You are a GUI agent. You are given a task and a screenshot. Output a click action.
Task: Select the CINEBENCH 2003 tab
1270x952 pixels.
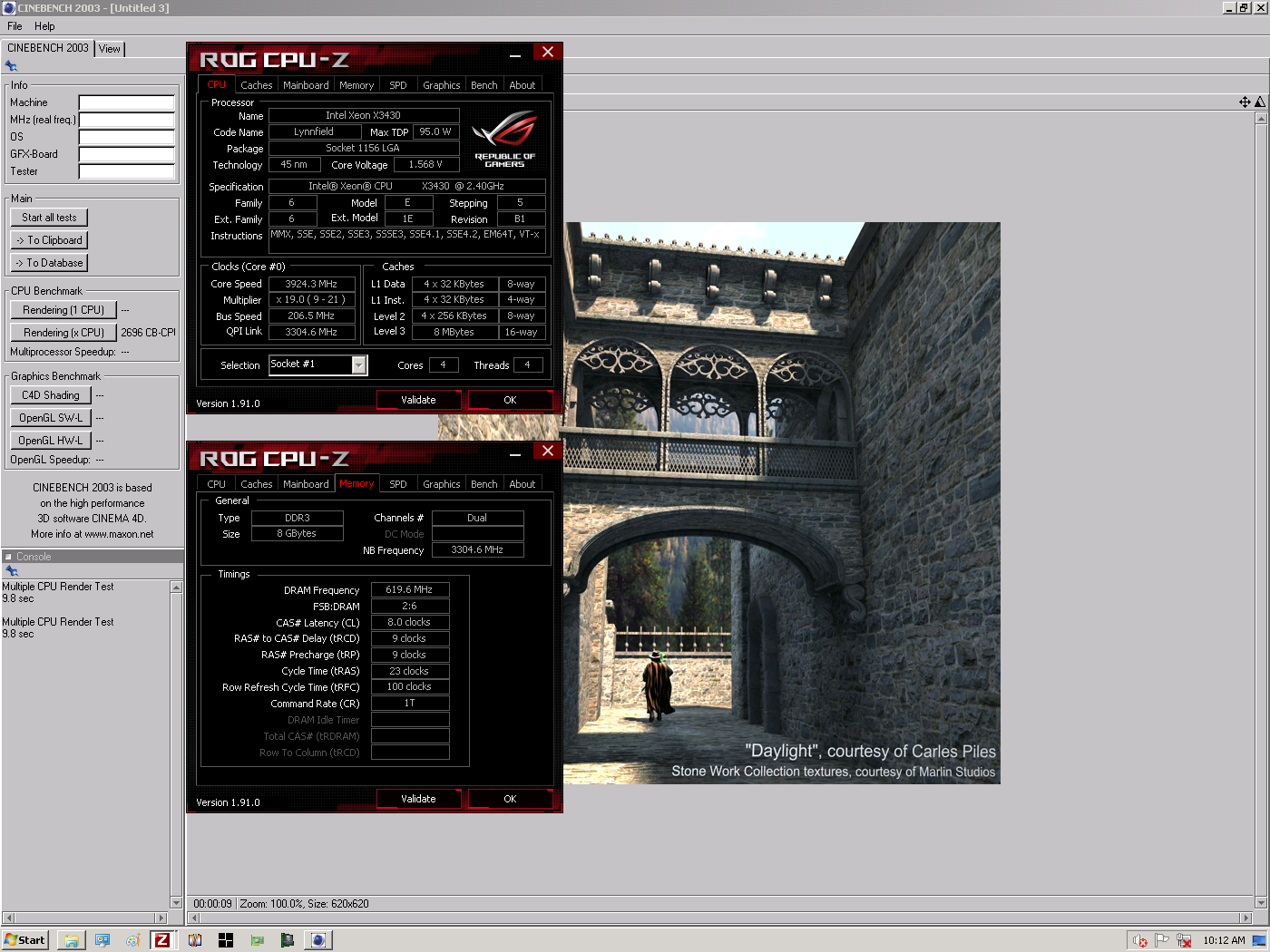[48, 48]
